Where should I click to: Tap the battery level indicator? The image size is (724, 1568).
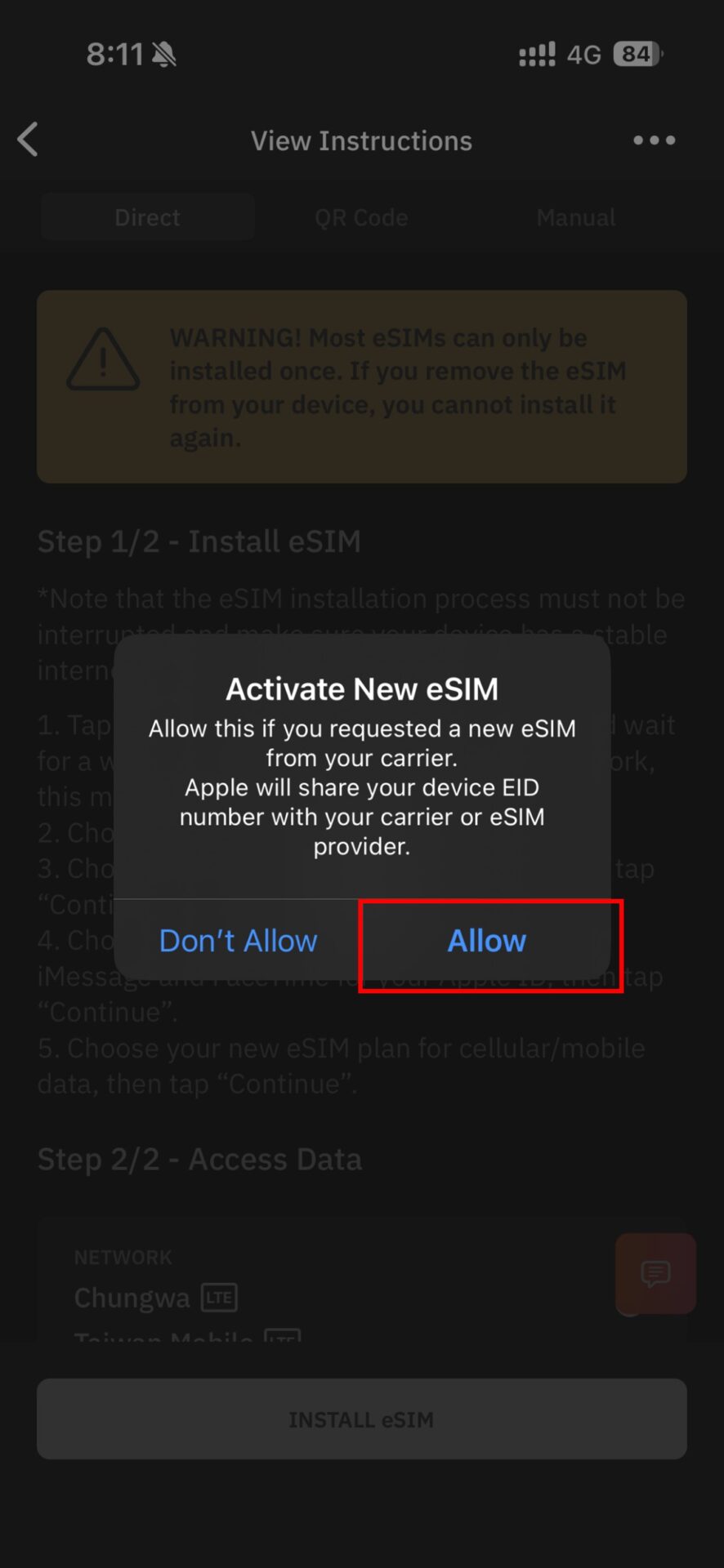[638, 54]
